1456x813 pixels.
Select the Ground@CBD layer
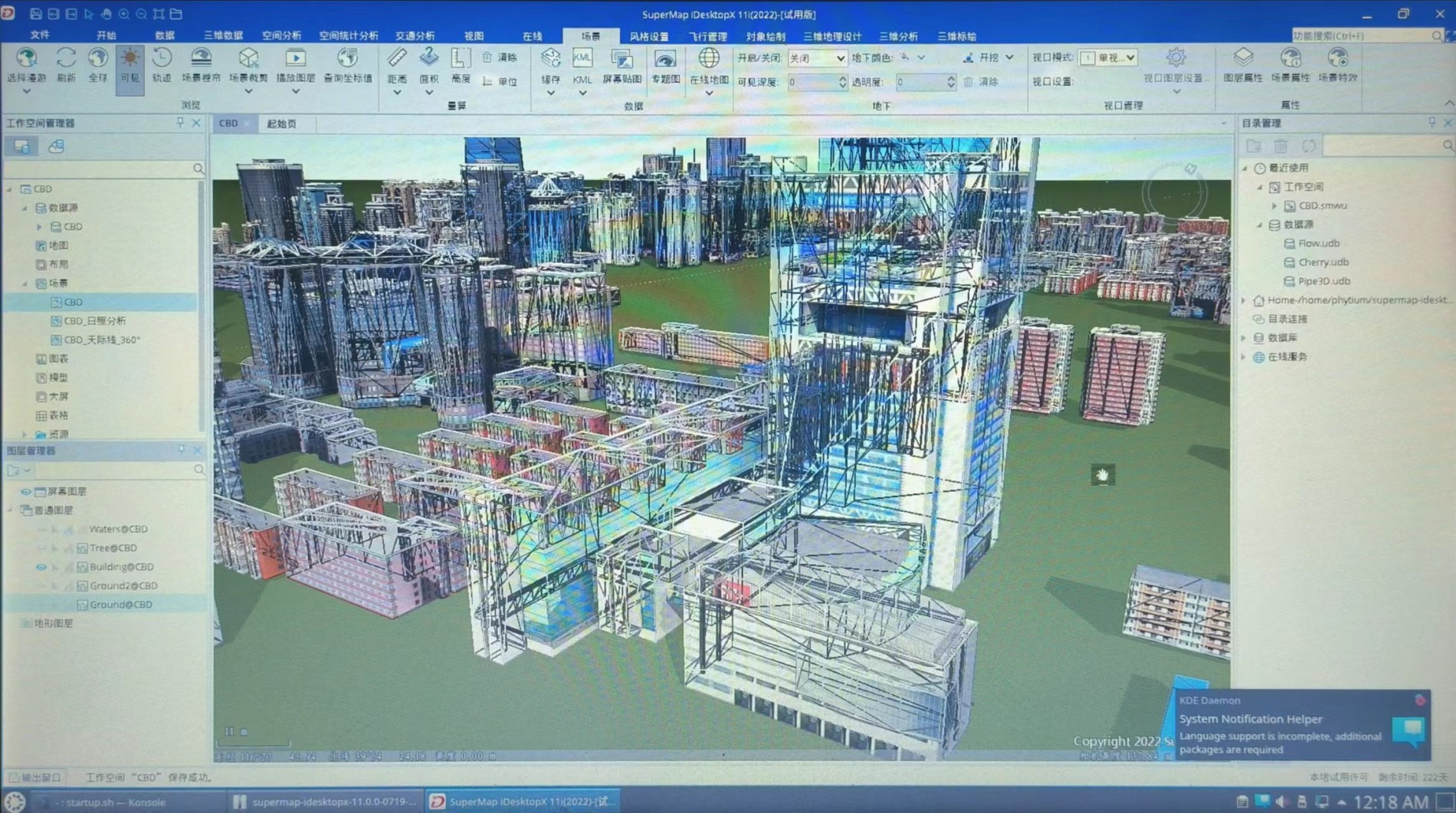120,605
